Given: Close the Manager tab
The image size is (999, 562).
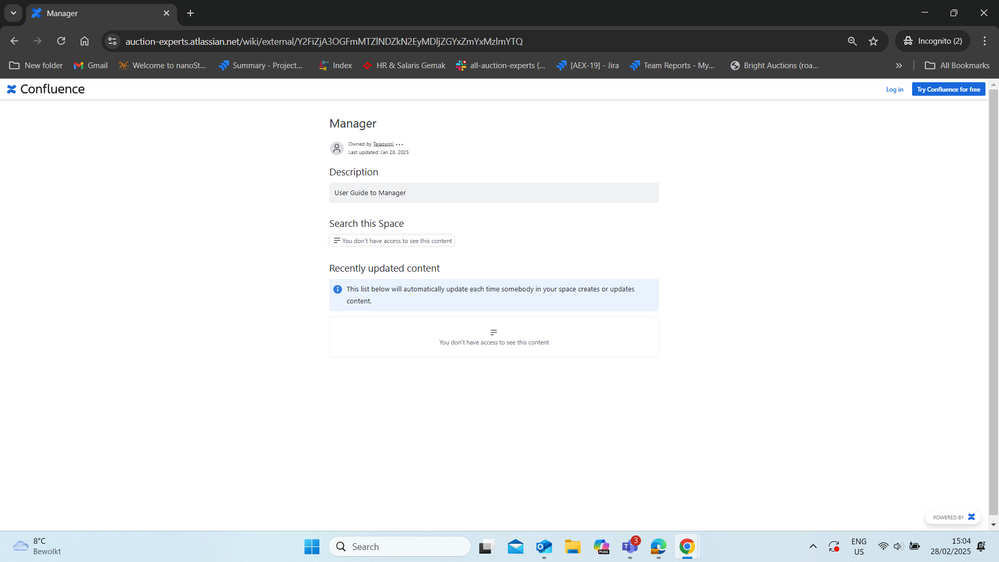Looking at the screenshot, I should pos(166,13).
